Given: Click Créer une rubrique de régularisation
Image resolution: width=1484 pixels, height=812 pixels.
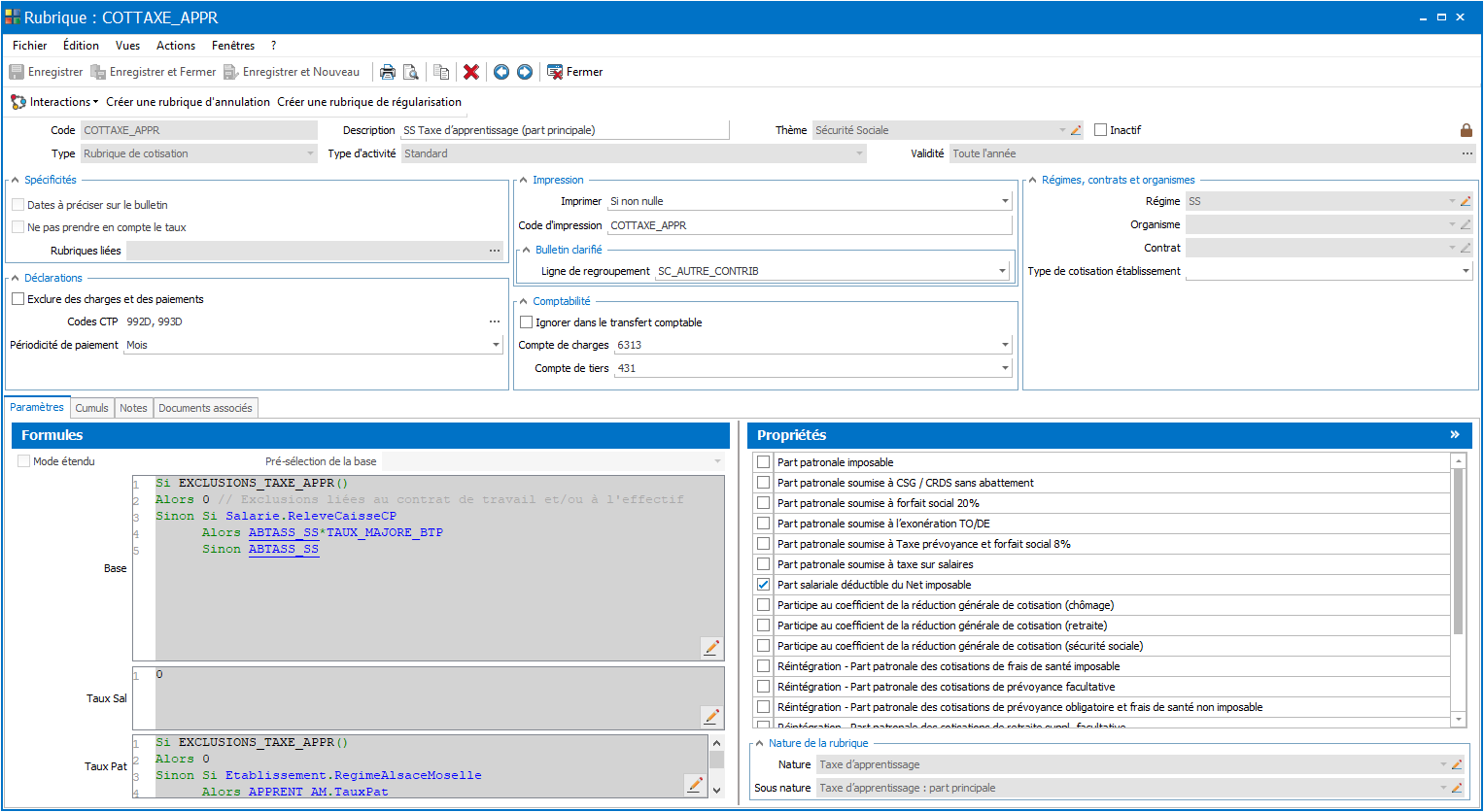Looking at the screenshot, I should (x=369, y=102).
